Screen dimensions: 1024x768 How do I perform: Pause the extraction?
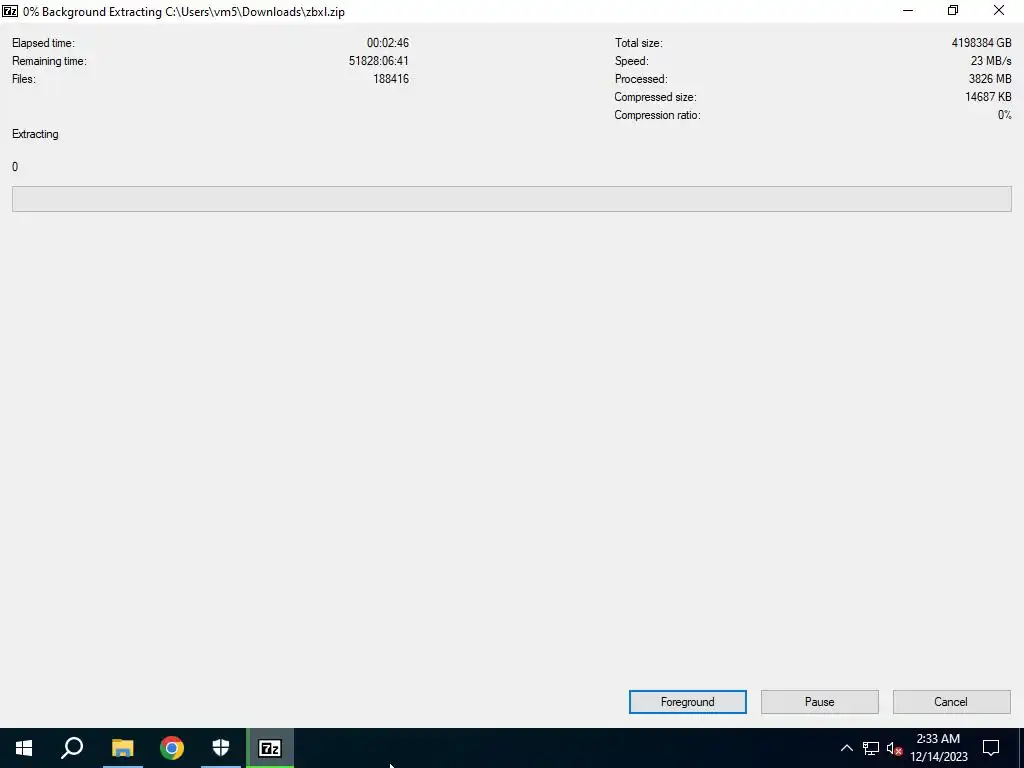(x=819, y=701)
